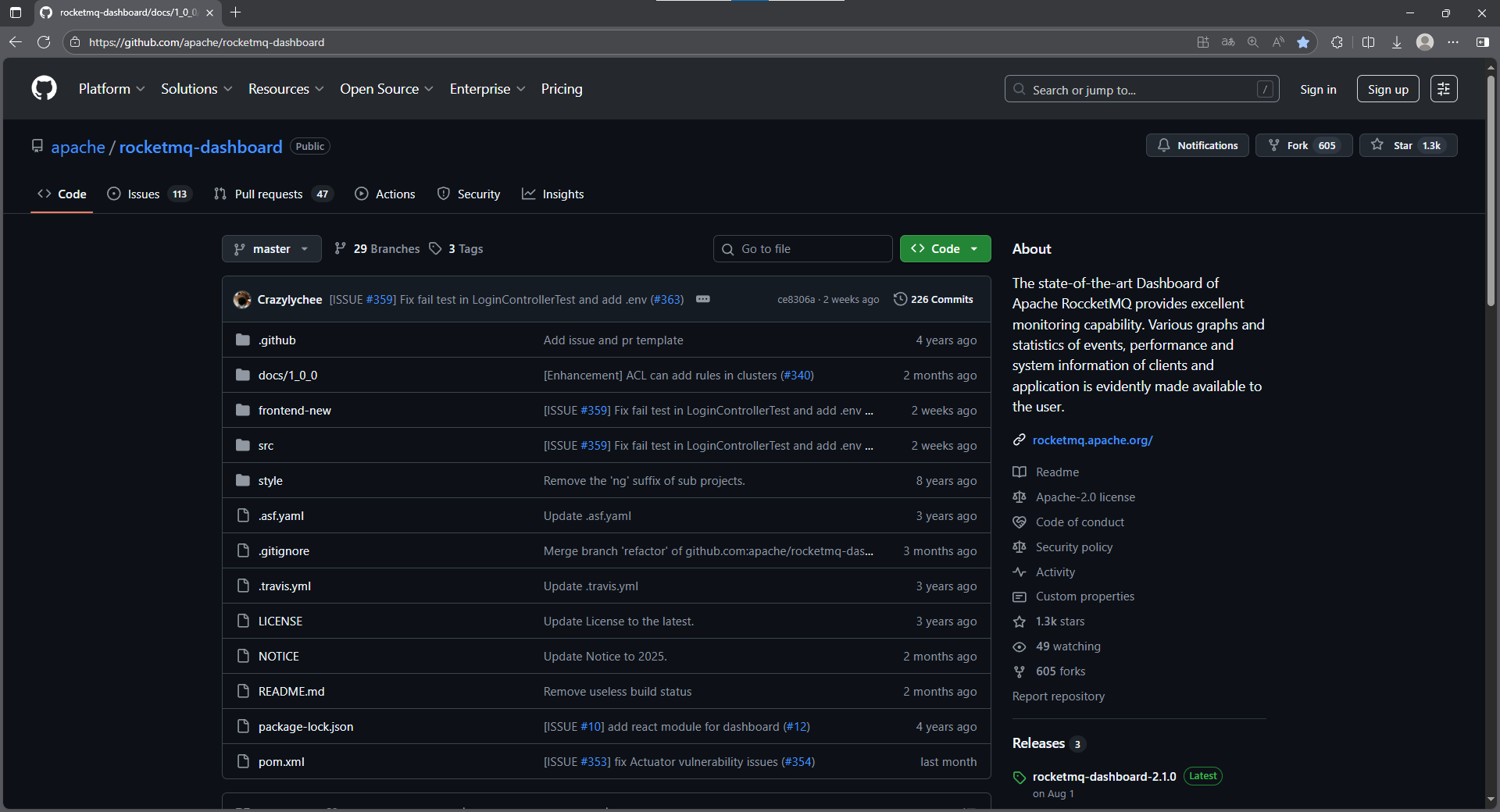
Task: Switch to the Pull requests tab
Action: 269,194
